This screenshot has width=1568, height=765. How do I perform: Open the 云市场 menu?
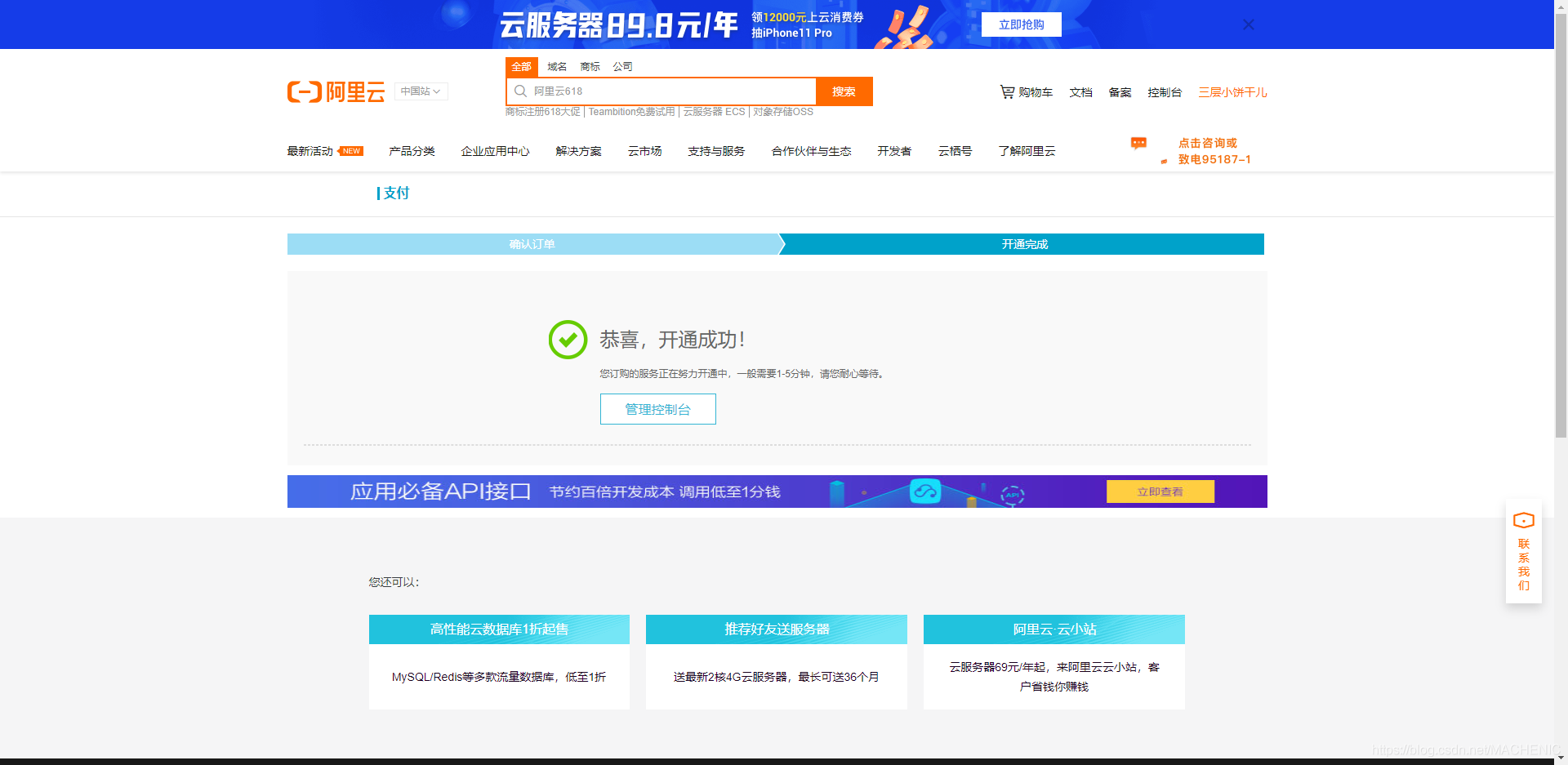tap(644, 151)
